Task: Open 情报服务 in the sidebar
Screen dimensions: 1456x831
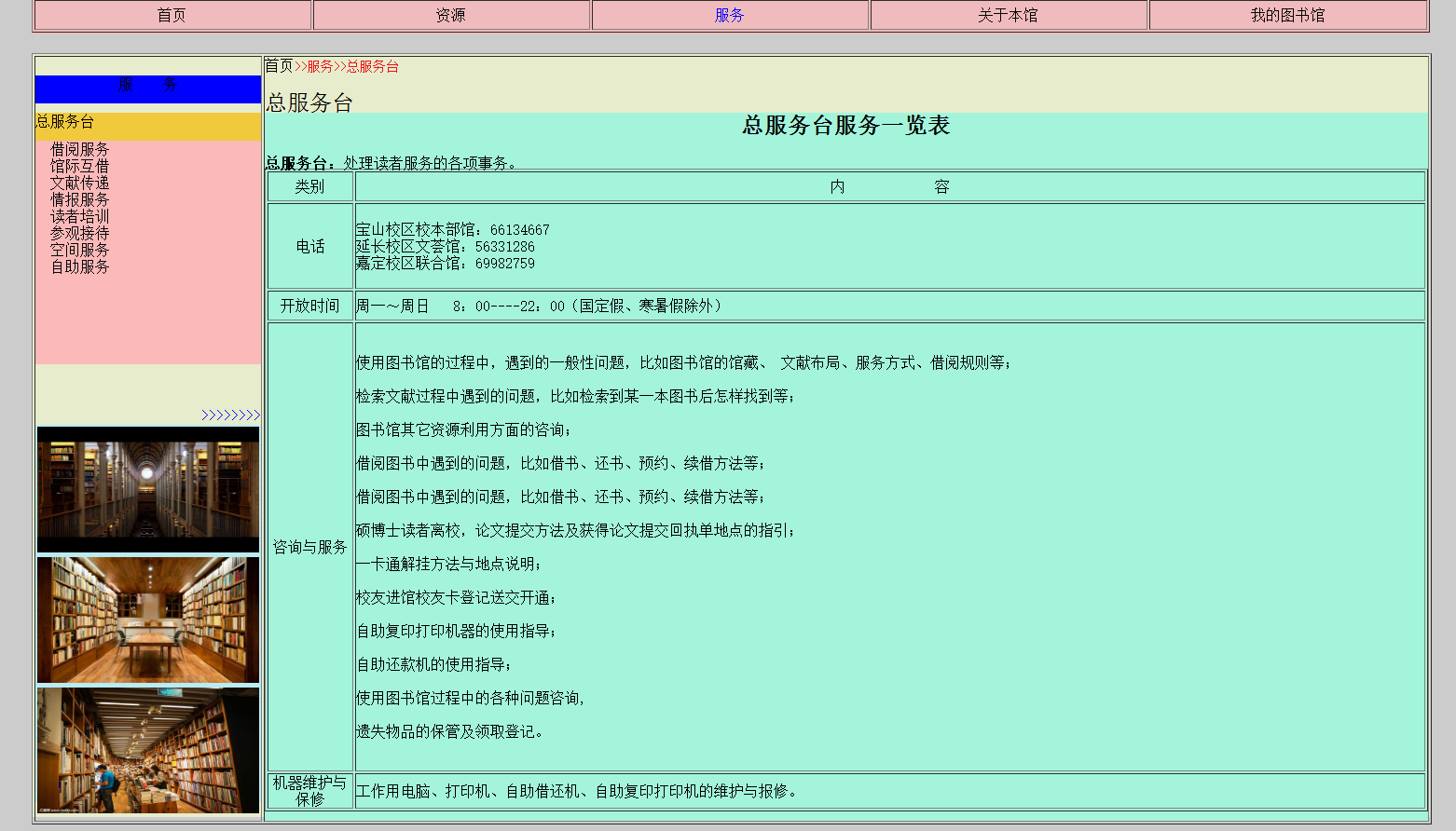Action: coord(80,199)
